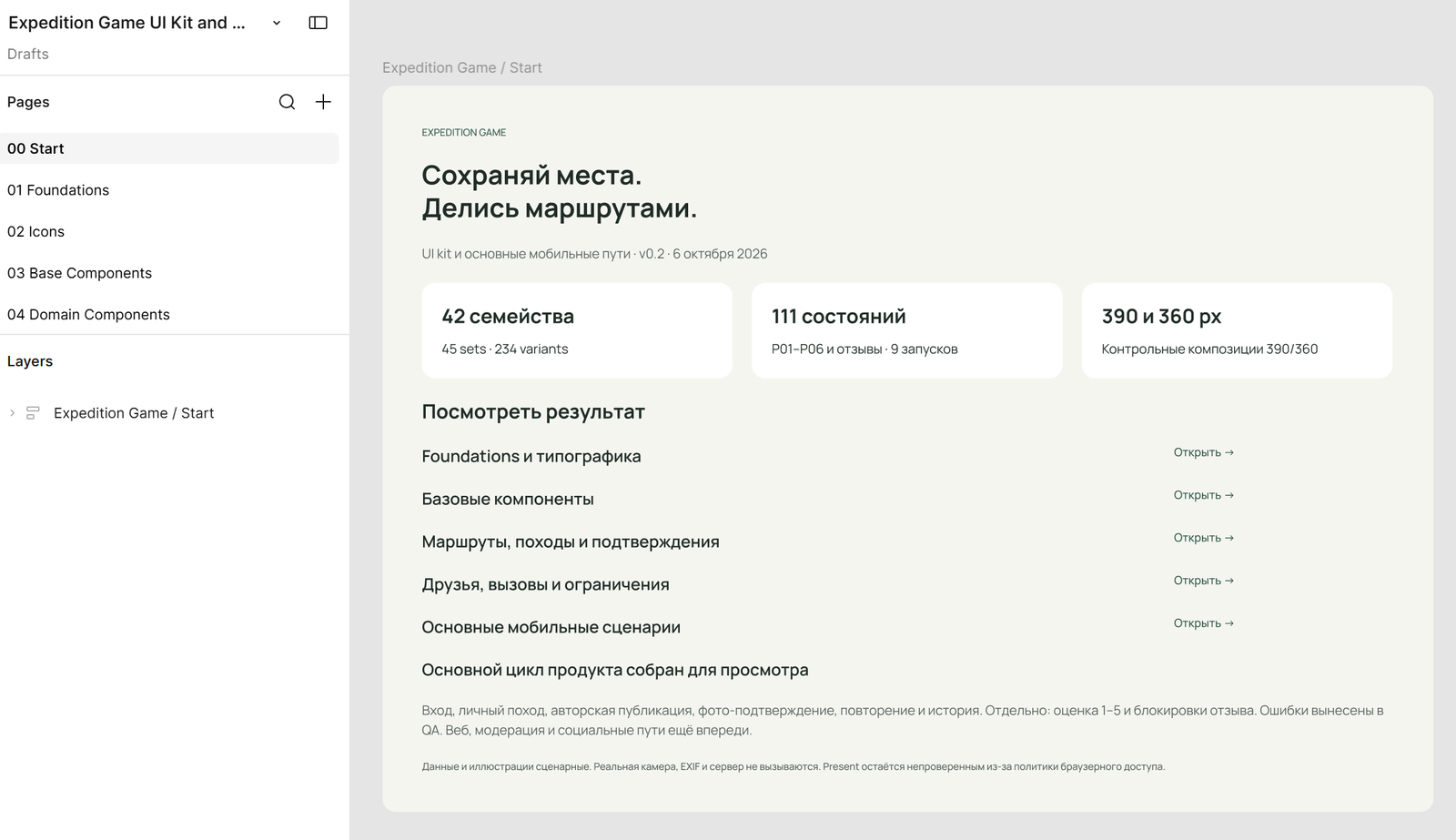This screenshot has height=840, width=1456.
Task: Click the frame icon of Expedition Game / Start layer
Action: tap(33, 413)
